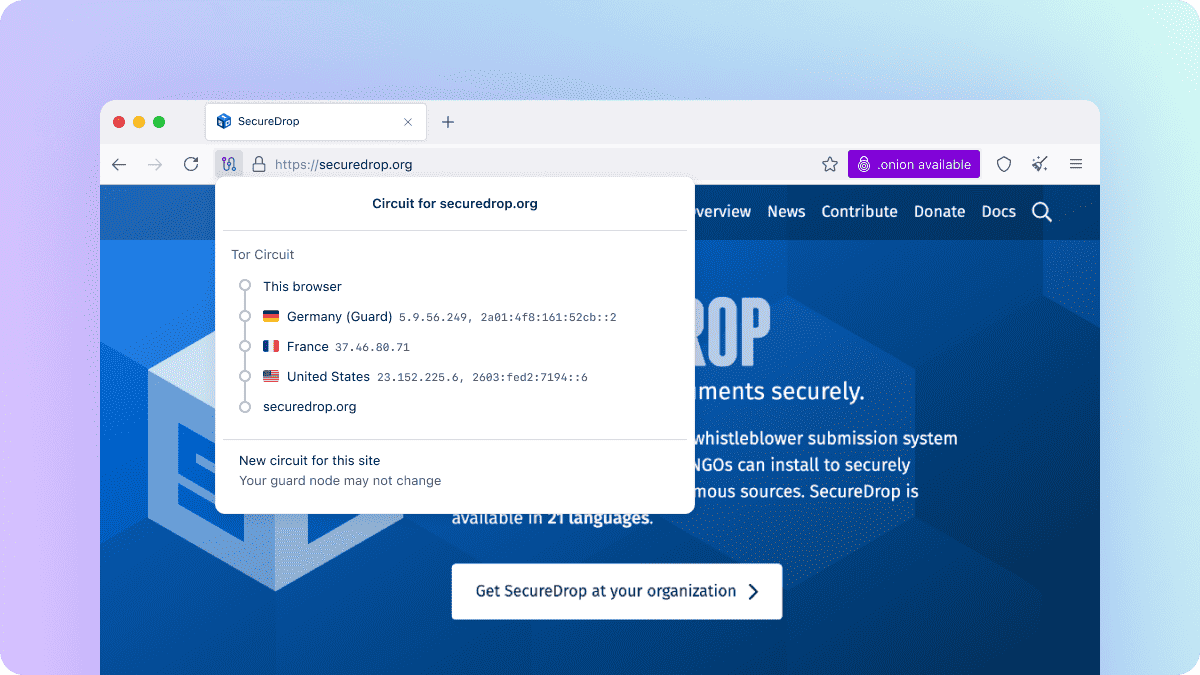Click the Germany flag icon
The width and height of the screenshot is (1200, 675).
[x=271, y=316]
